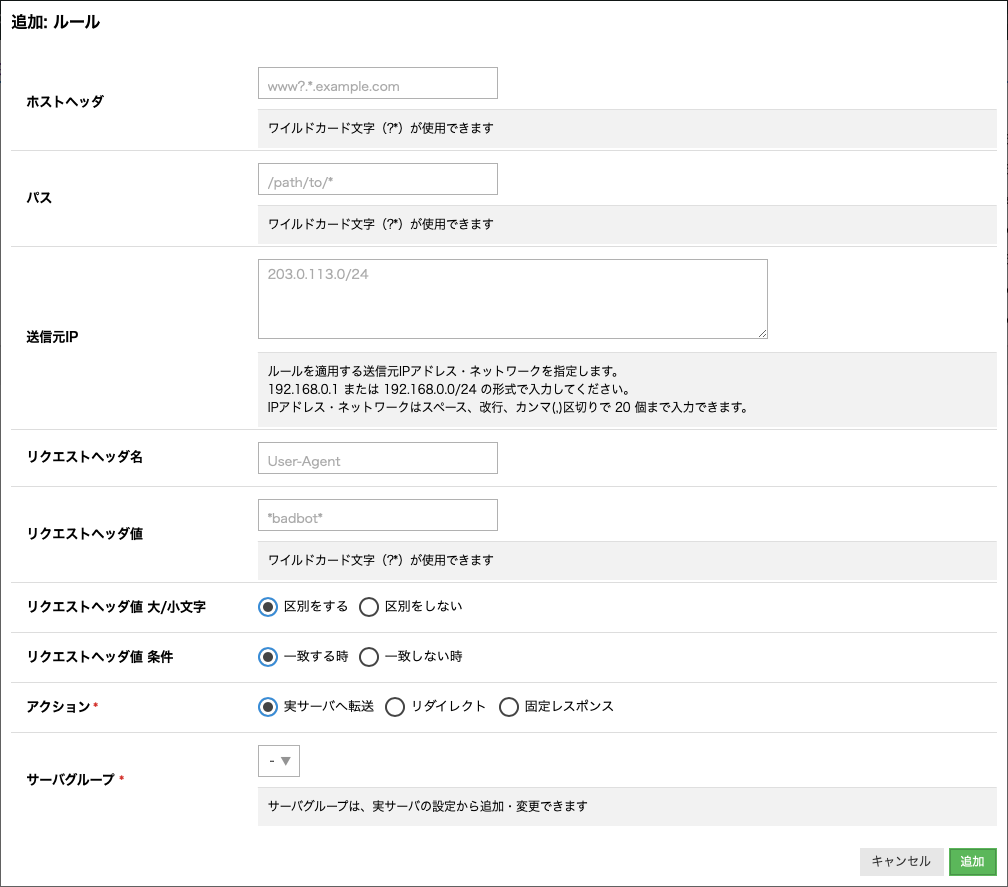Click the red asterisk beside アクション
Viewport: 1008px width, 887px height.
click(x=96, y=703)
